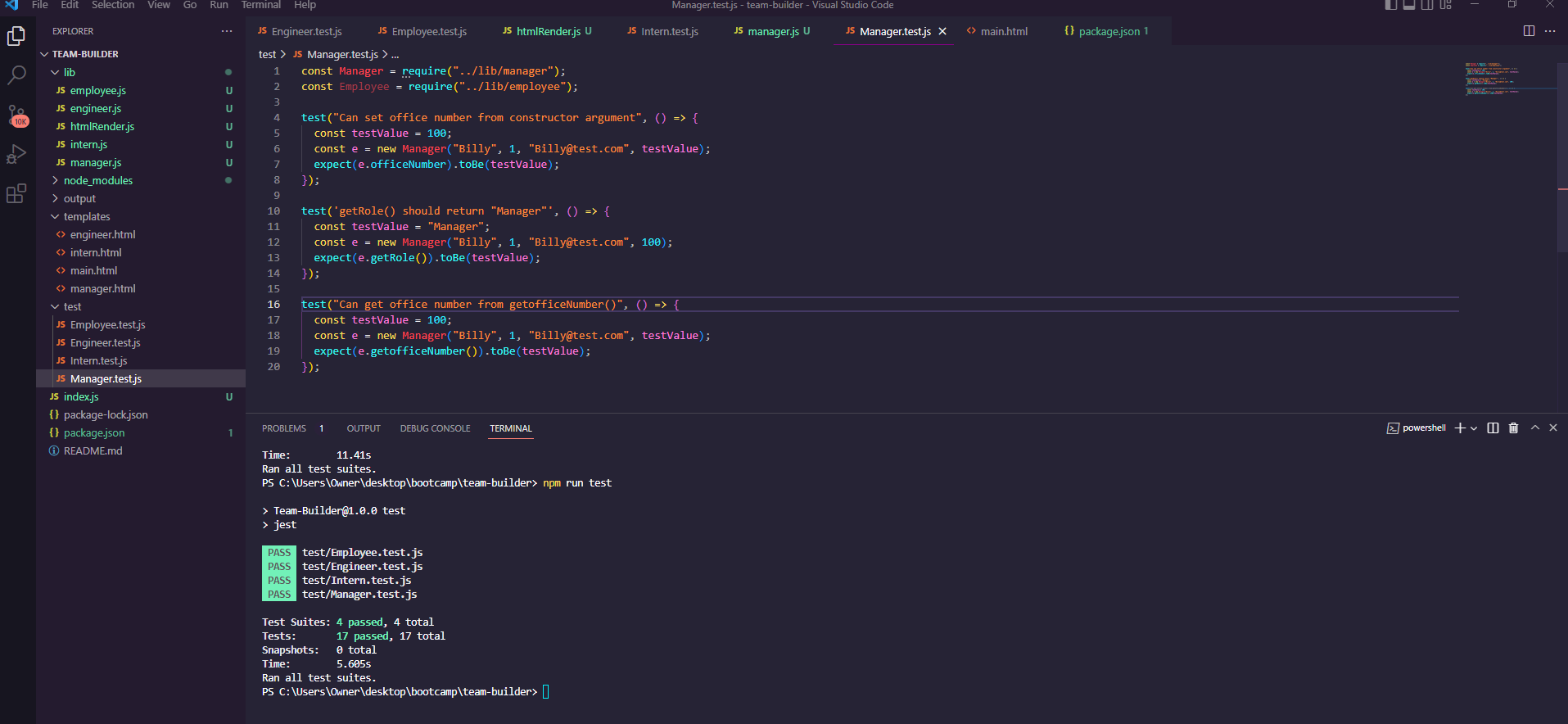Split the editor to the right
Screen dimensions: 1568x724
click(x=1529, y=31)
